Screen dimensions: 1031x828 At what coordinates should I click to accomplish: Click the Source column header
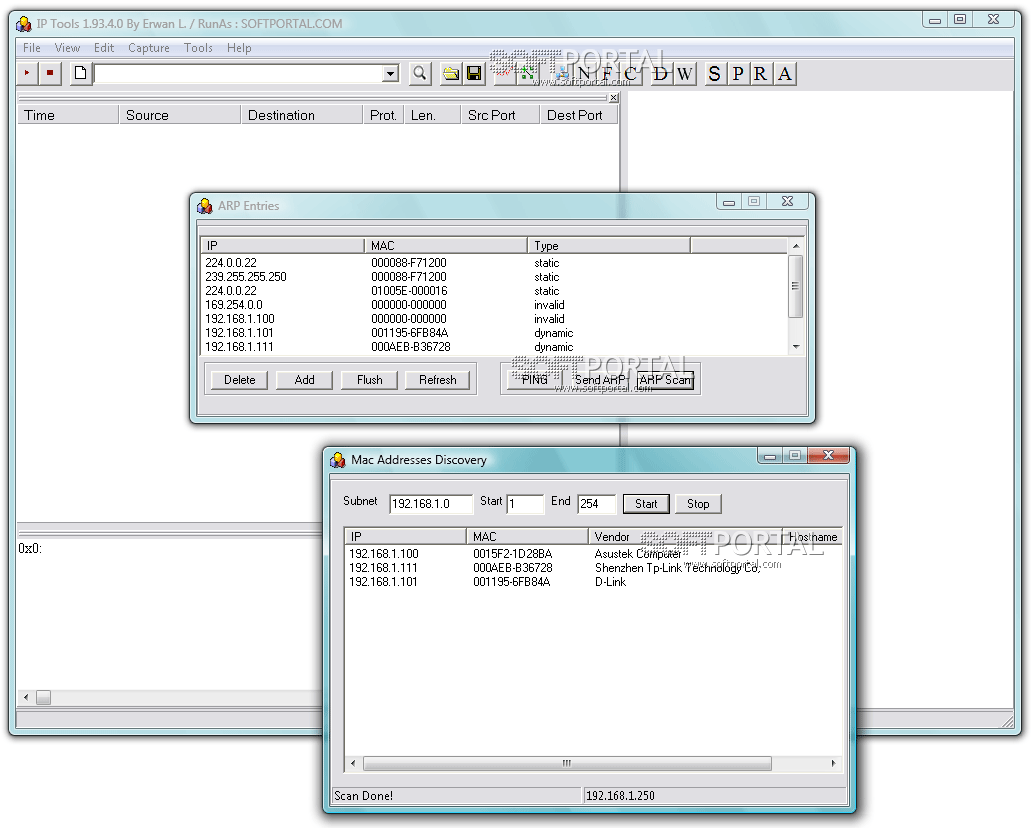coord(180,115)
